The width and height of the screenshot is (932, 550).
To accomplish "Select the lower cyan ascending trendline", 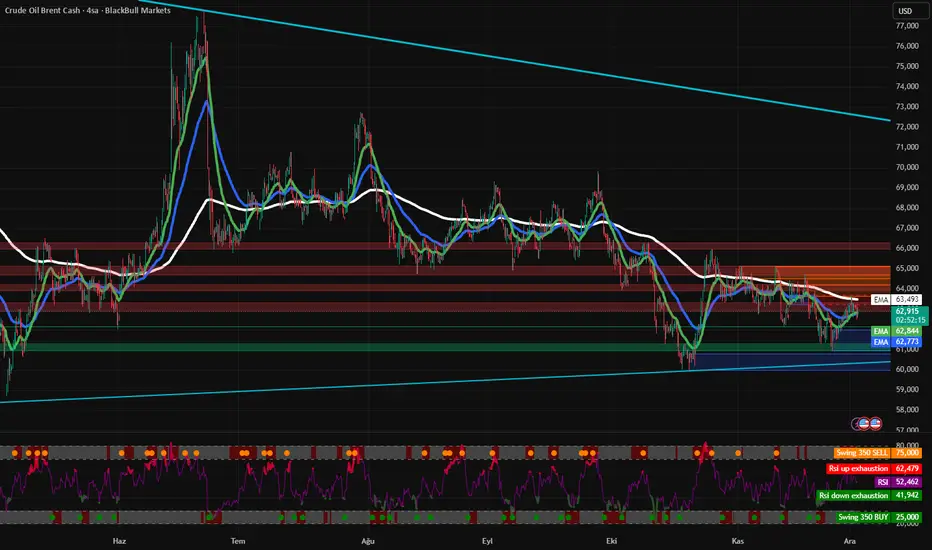I will point(400,380).
